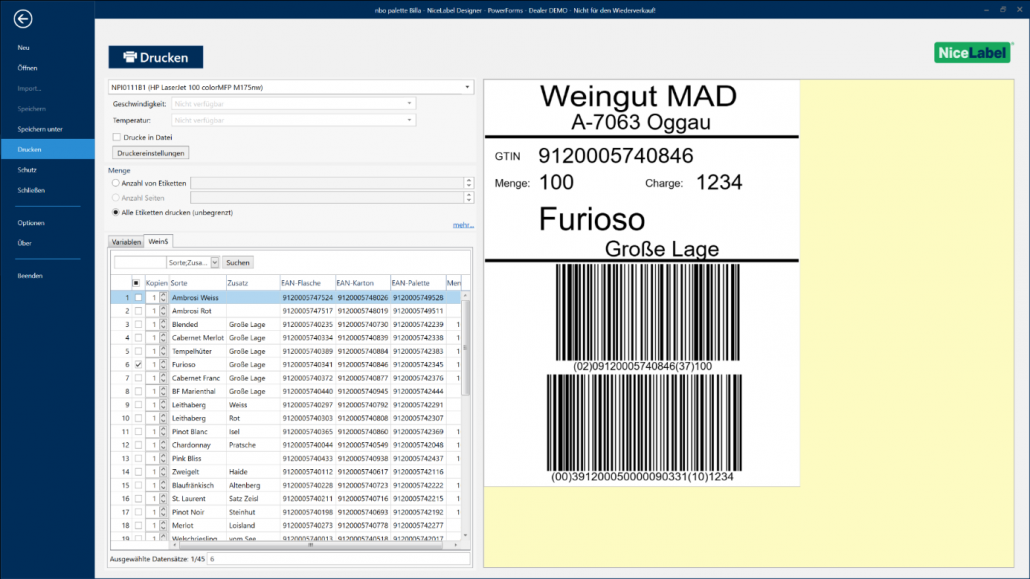Select Alle Etiketten drucken radio button
This screenshot has height=579, width=1030.
click(x=116, y=212)
